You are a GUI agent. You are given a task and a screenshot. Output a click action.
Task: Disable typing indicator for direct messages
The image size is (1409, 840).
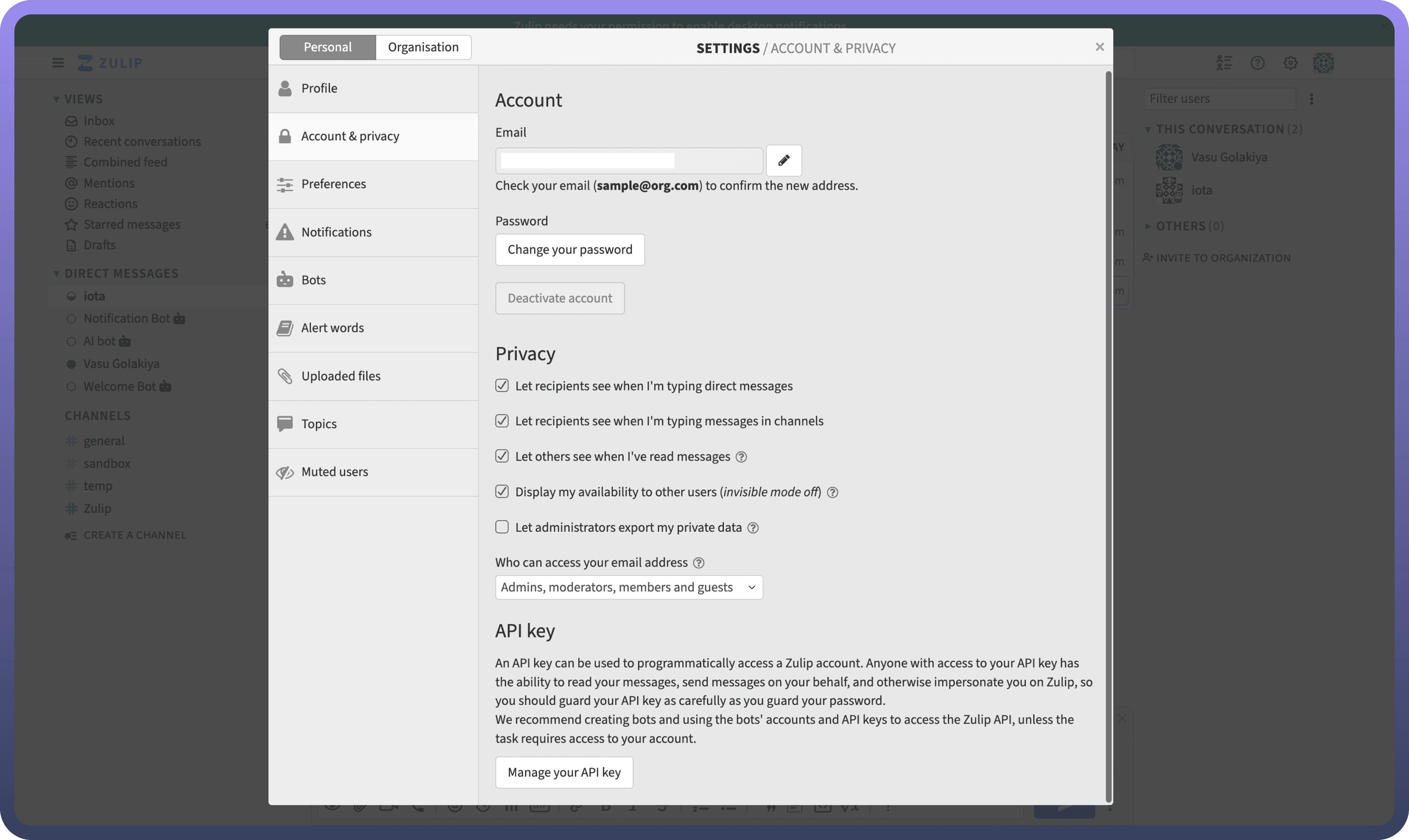pos(502,386)
